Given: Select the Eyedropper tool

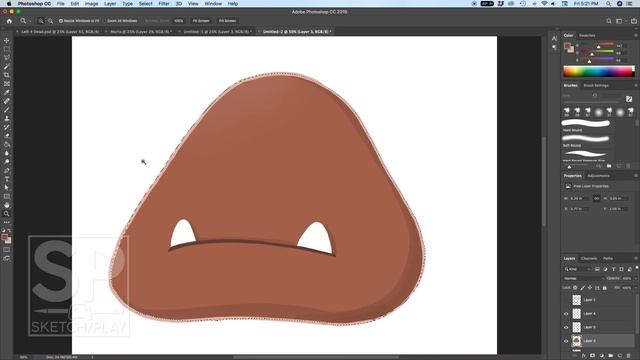Looking at the screenshot, I should coord(7,92).
